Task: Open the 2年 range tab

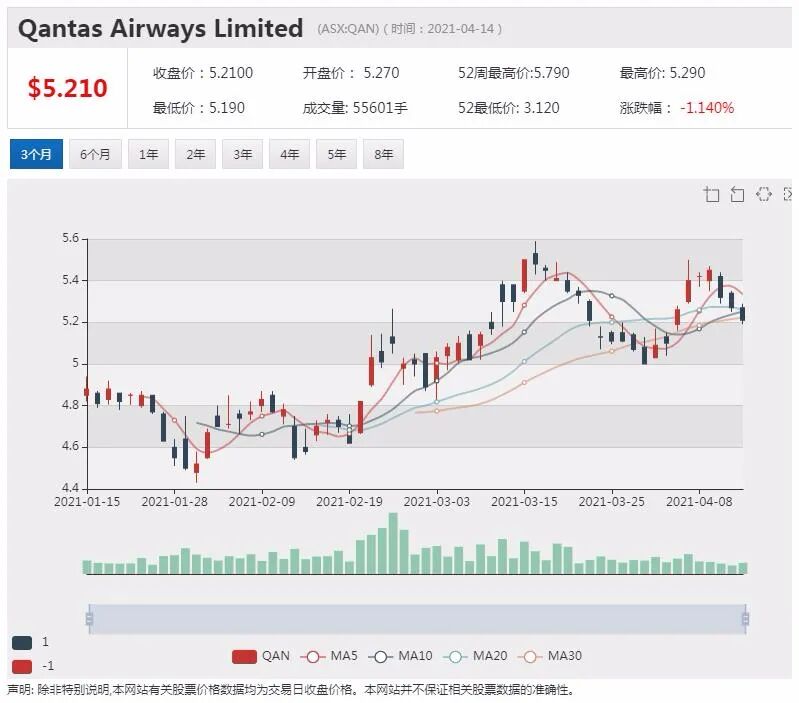Action: coord(195,154)
